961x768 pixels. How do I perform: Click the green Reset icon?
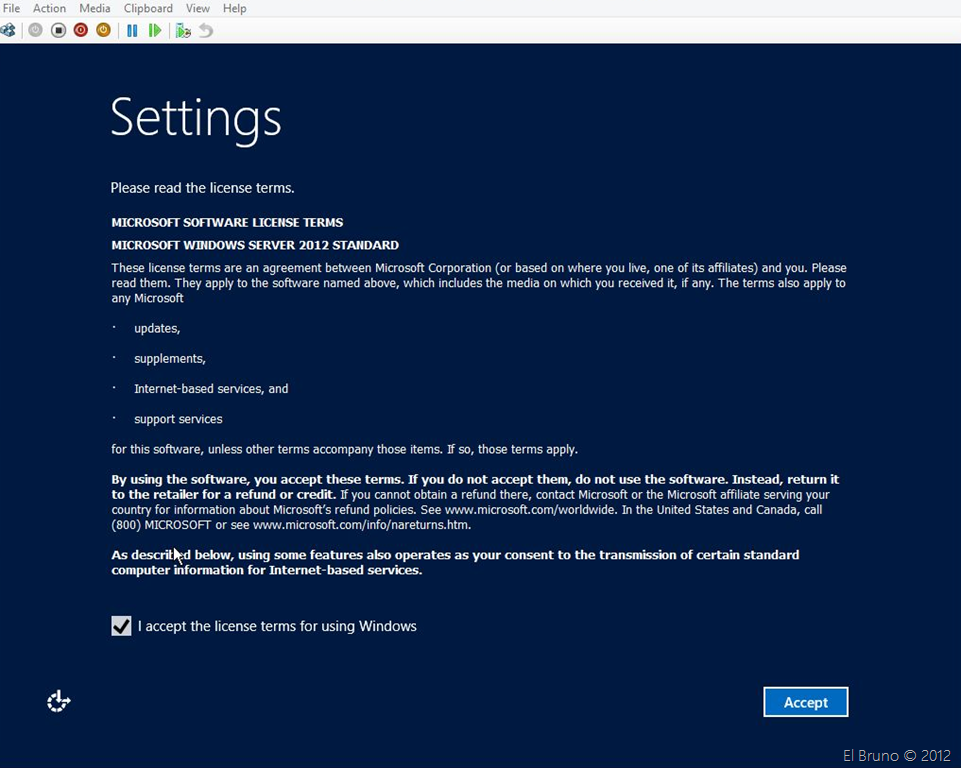pos(155,30)
